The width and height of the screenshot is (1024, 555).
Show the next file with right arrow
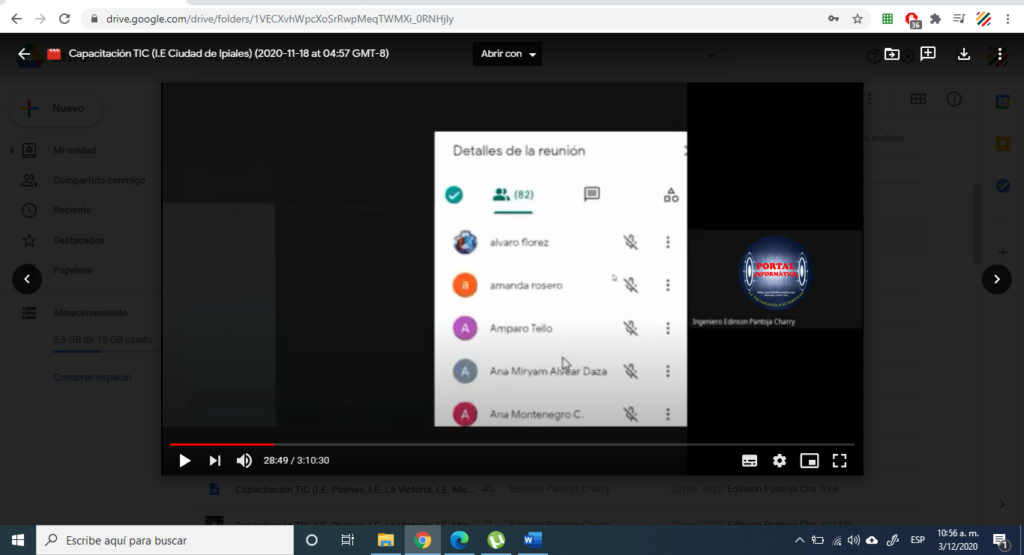click(997, 279)
